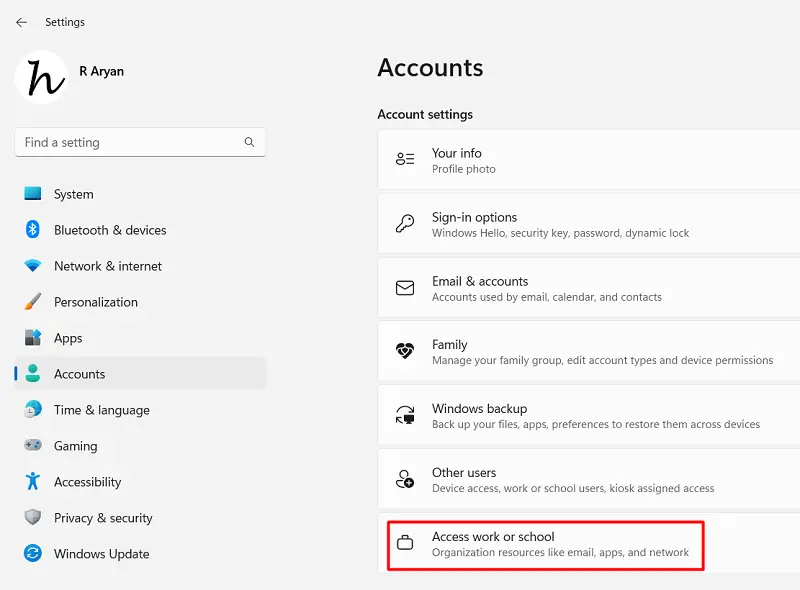Click the Privacy & security shield icon

pos(33,518)
